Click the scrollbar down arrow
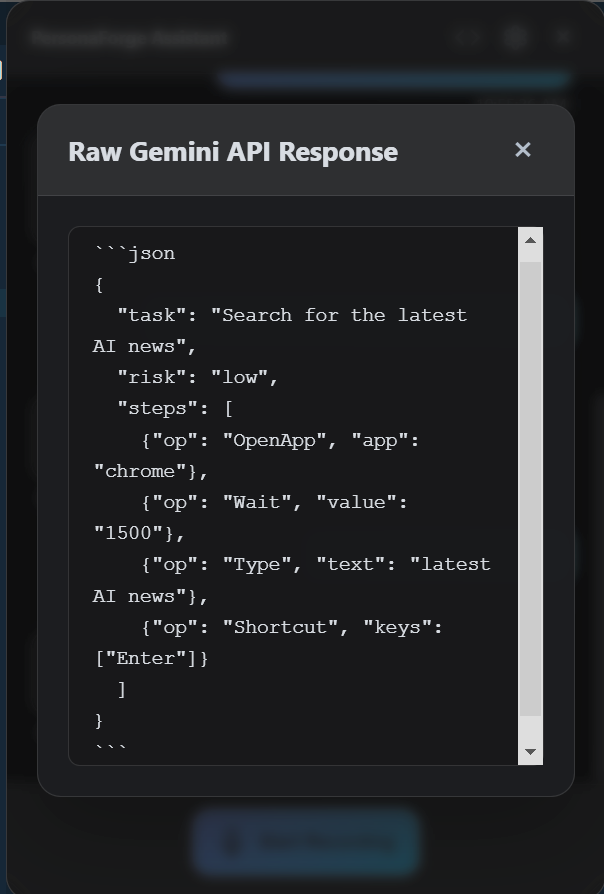 (x=530, y=751)
